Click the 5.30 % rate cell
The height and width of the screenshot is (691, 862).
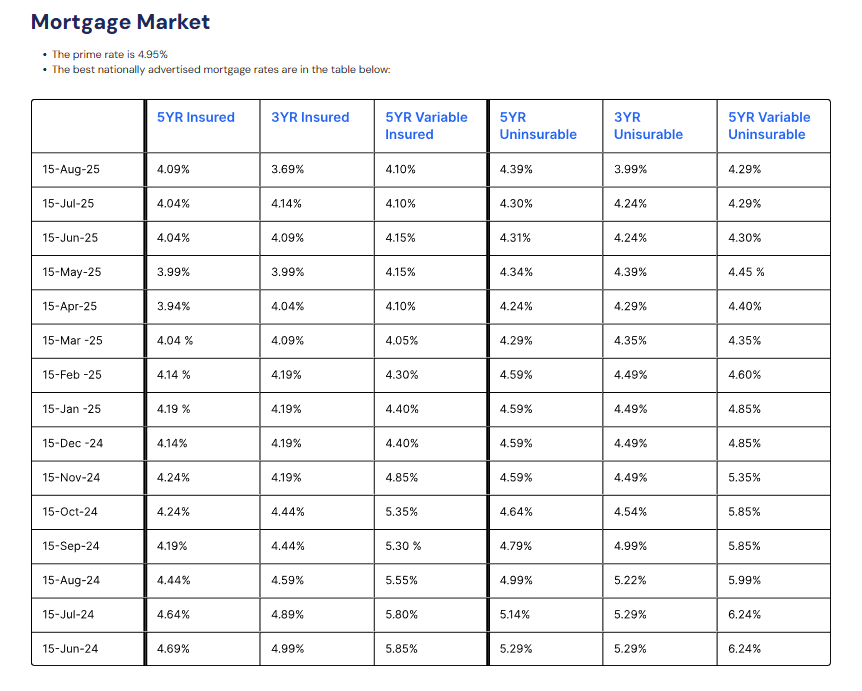403,546
